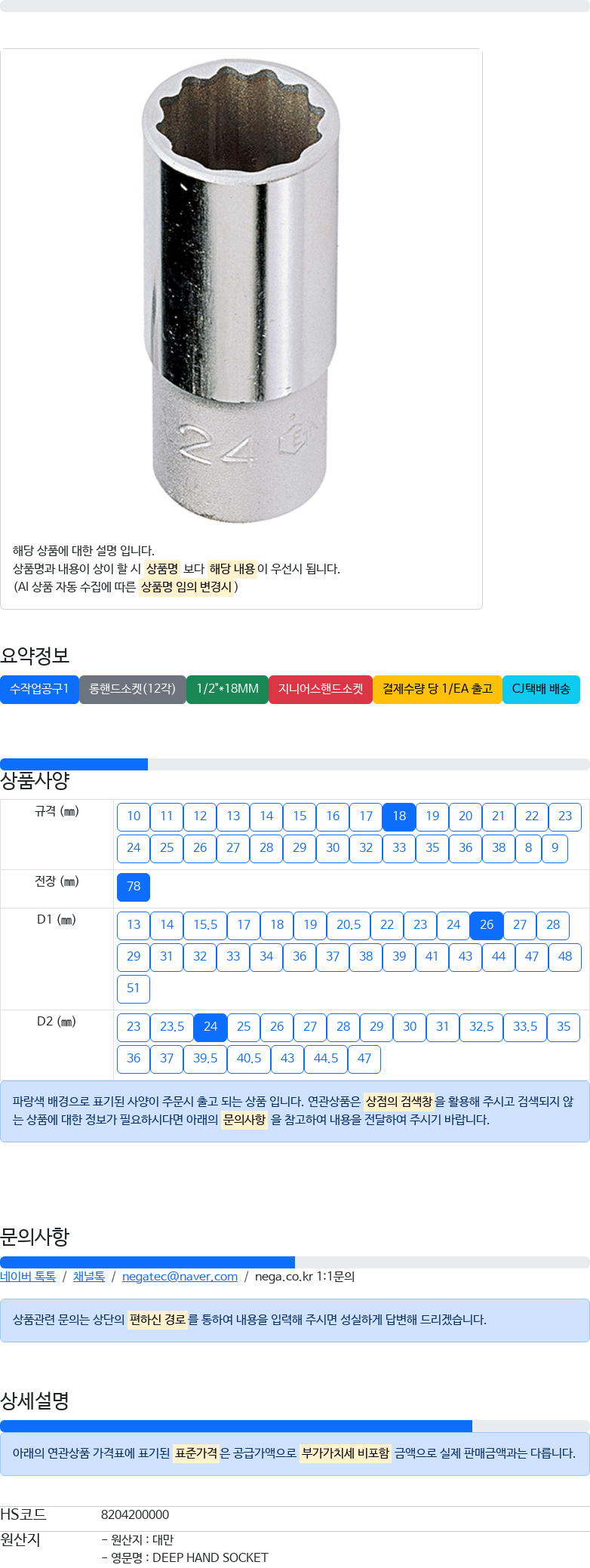Select the 15.5 option in D1 row

(205, 925)
